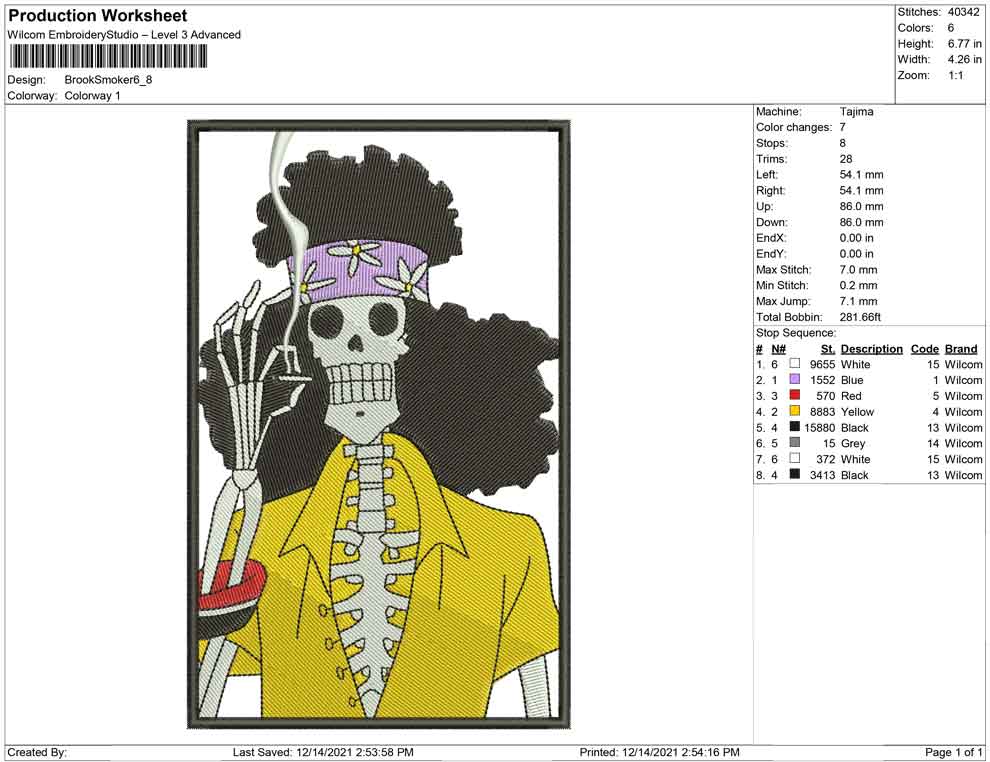Image resolution: width=990 pixels, height=762 pixels.
Task: Click the machine value 'Tajima'
Action: coord(856,112)
